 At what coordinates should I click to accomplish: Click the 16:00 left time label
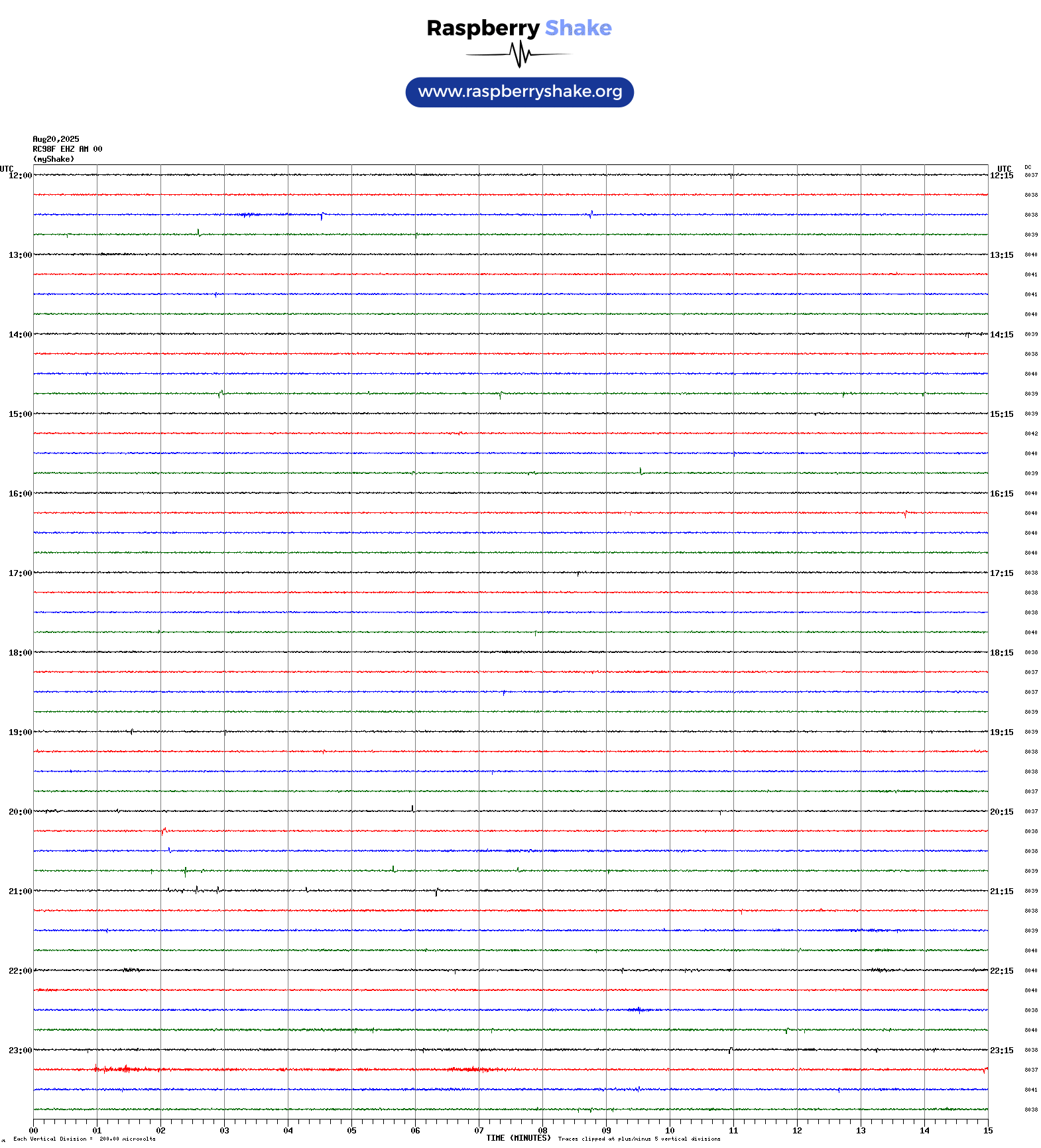point(20,494)
